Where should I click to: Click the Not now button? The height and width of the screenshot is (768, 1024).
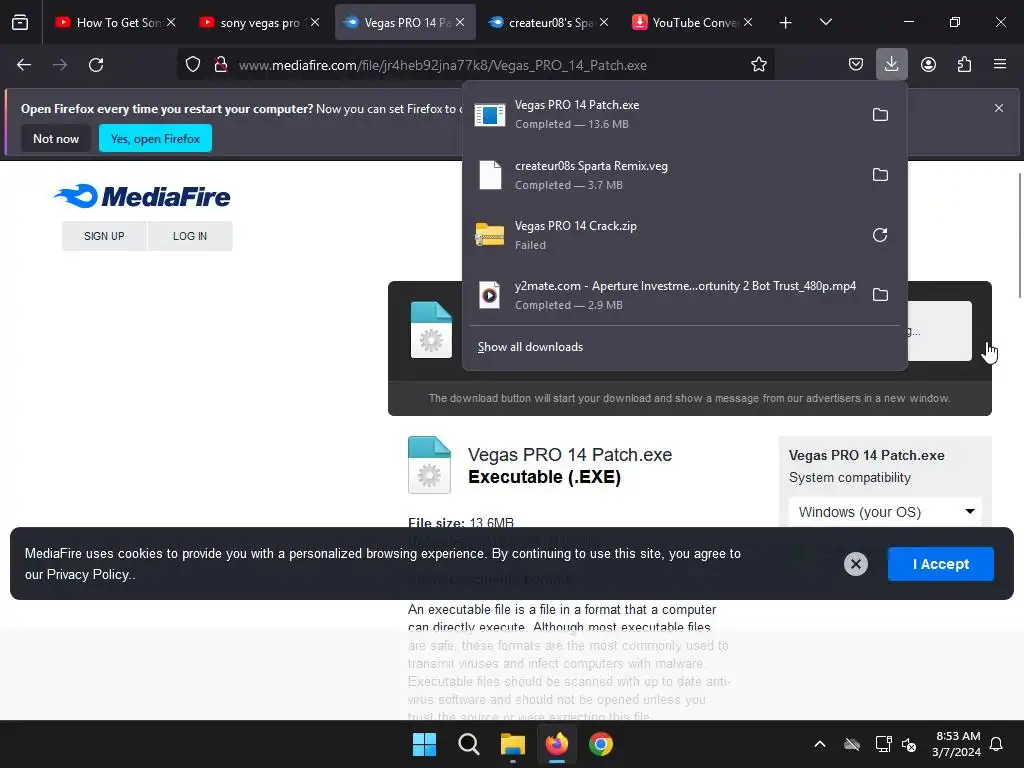pyautogui.click(x=56, y=138)
